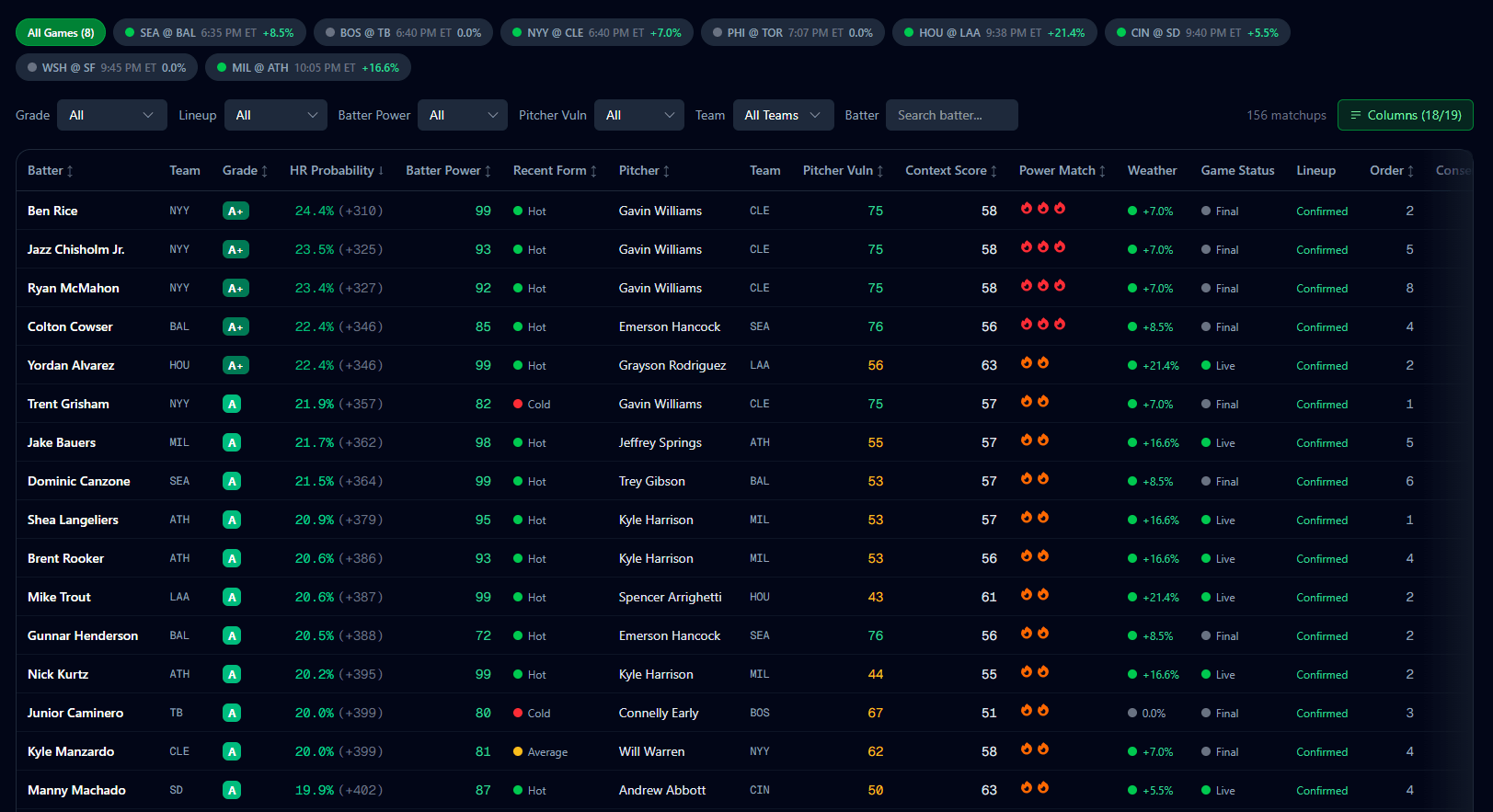Viewport: 1493px width, 812px height.
Task: Click pitcher Grayson Rodriguez
Action: coord(672,365)
